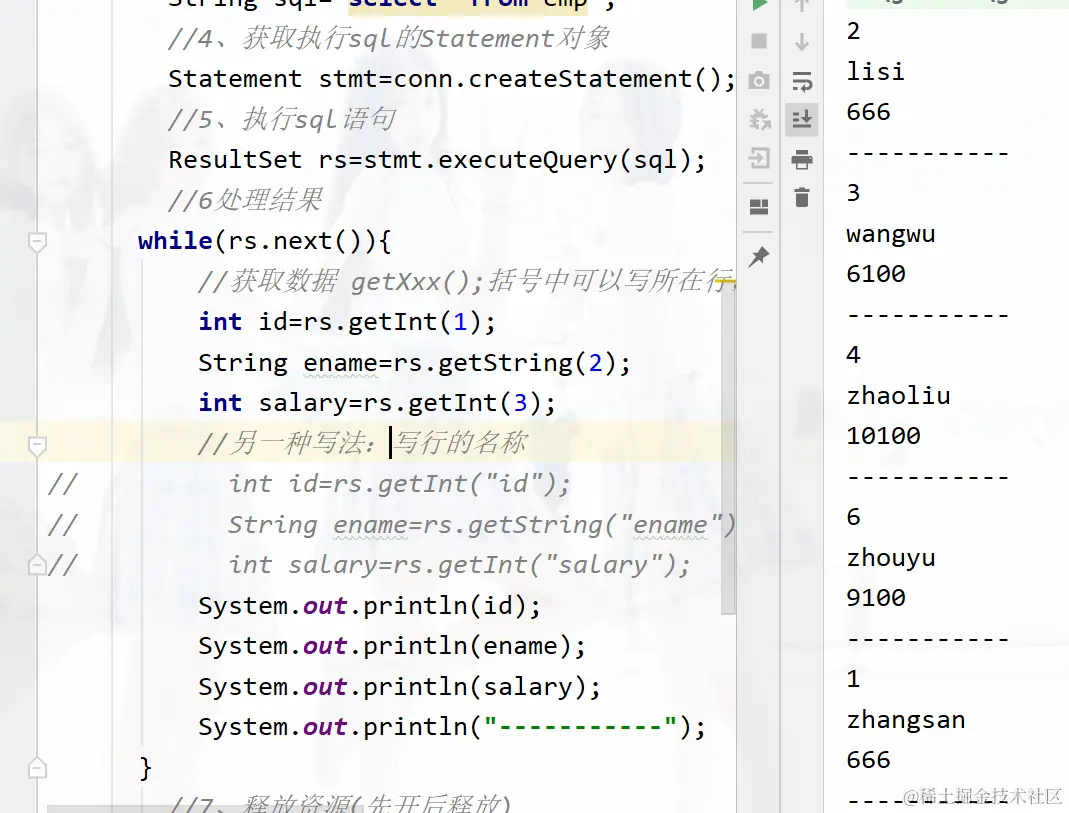The height and width of the screenshot is (813, 1069).
Task: Click the 'while(rs.next()){' line
Action: [265, 241]
